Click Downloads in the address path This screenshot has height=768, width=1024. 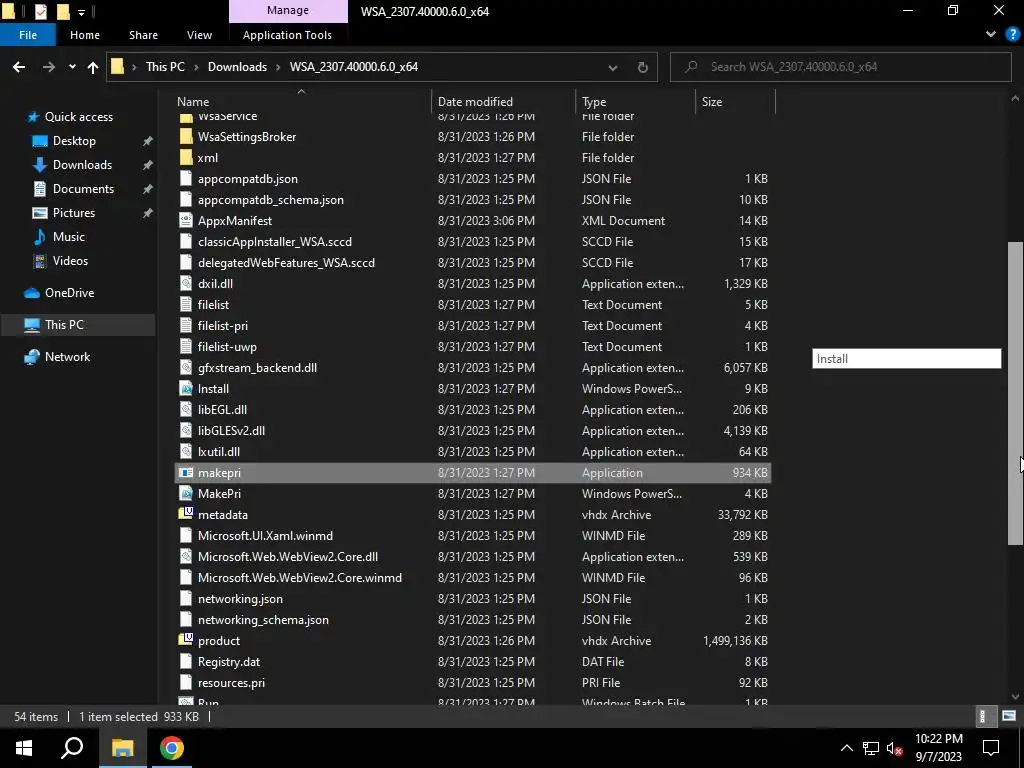[x=237, y=67]
